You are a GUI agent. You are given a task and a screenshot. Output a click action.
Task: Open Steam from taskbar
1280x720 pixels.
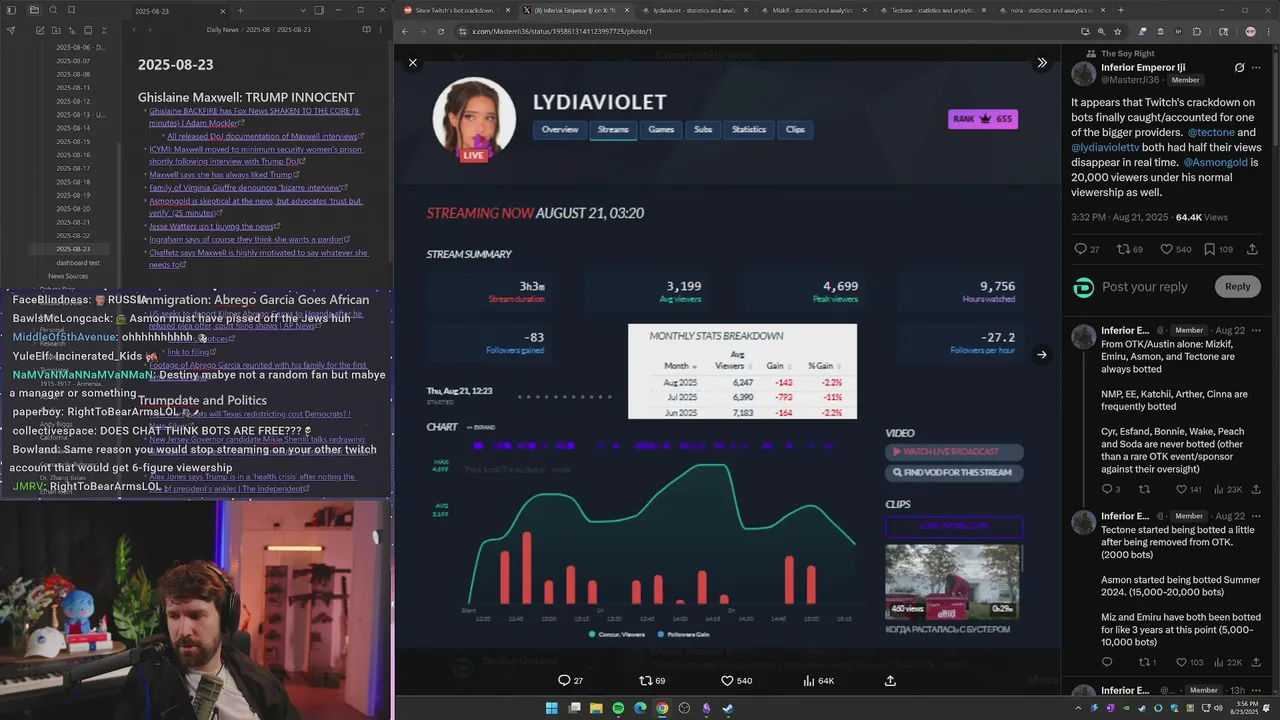pyautogui.click(x=727, y=708)
